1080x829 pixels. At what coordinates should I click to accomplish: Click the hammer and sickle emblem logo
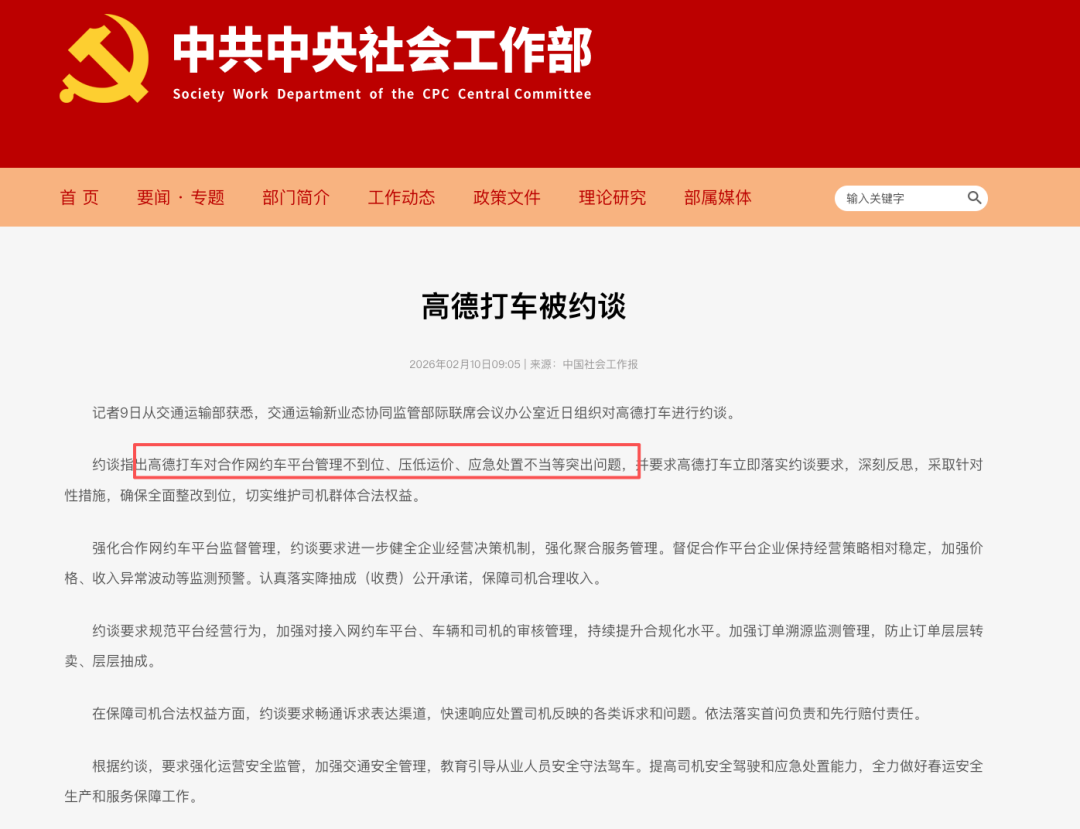(x=105, y=59)
